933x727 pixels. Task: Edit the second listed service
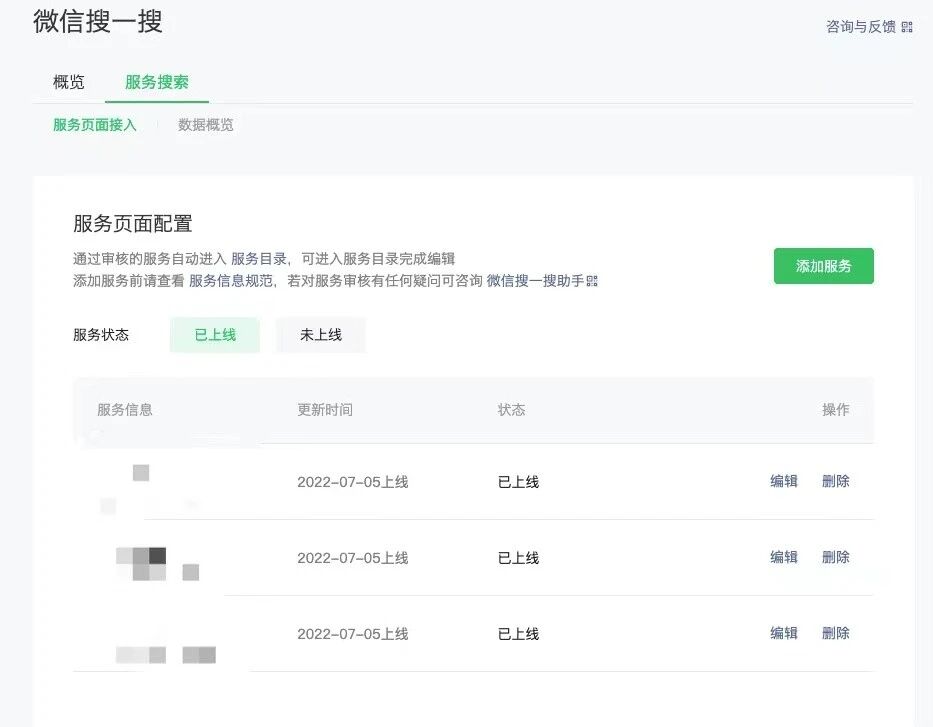(x=784, y=557)
